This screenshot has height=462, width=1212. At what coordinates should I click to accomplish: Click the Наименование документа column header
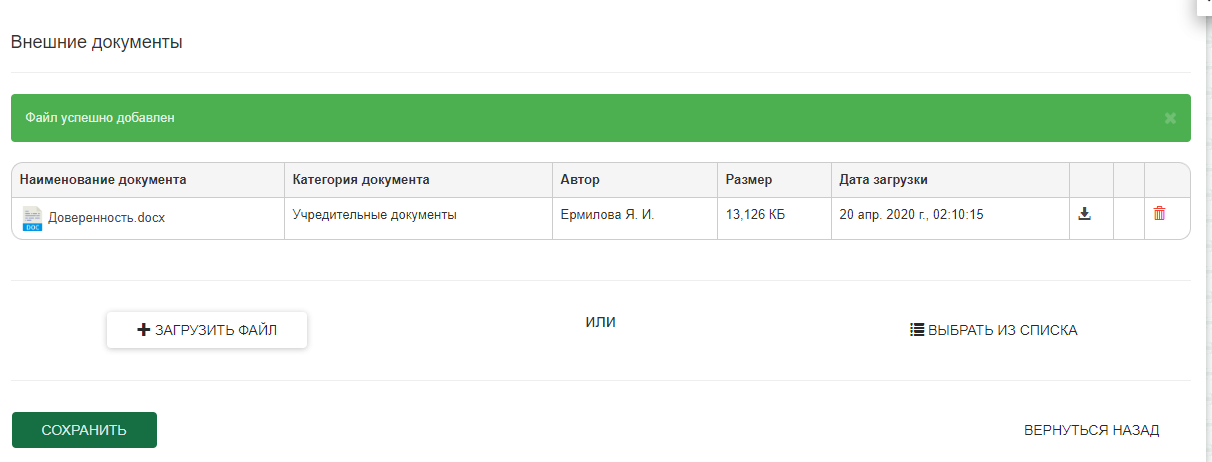coord(103,180)
